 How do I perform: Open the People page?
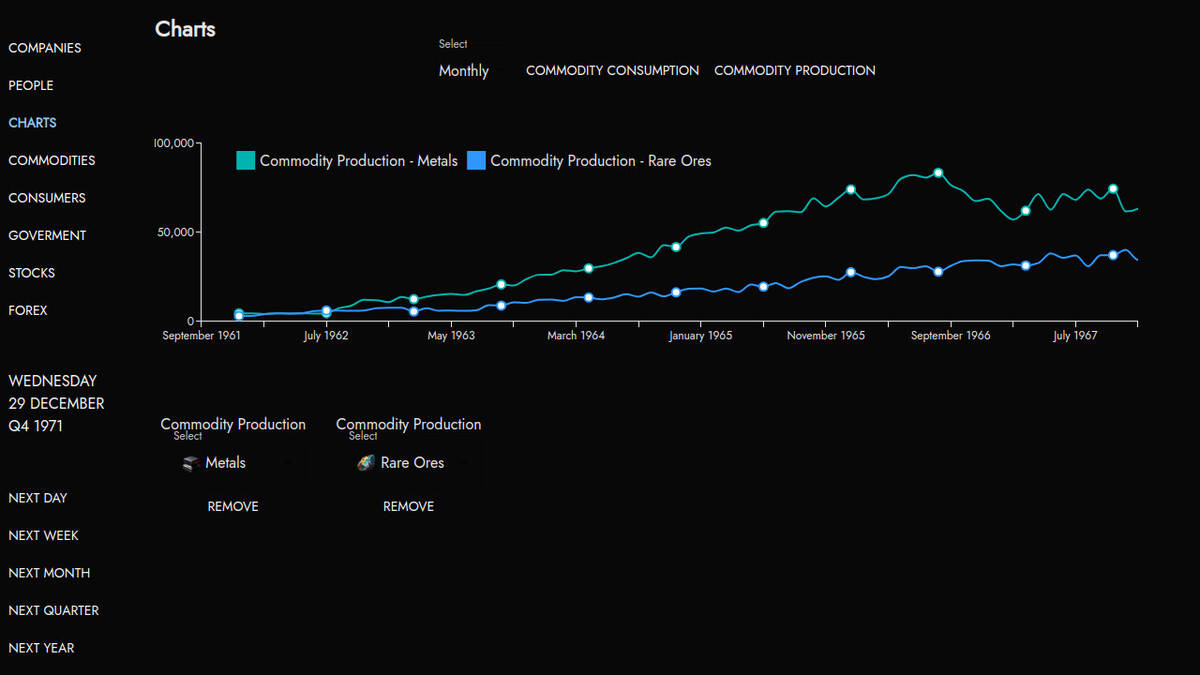coord(31,86)
